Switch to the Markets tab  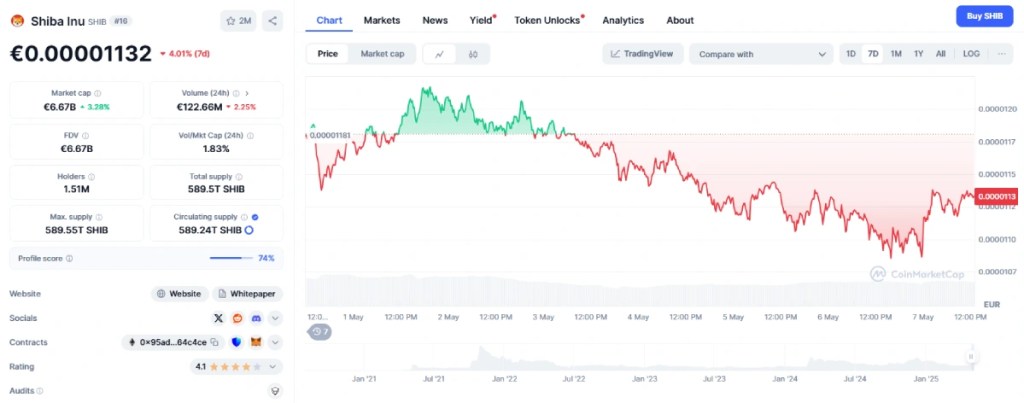tap(382, 20)
